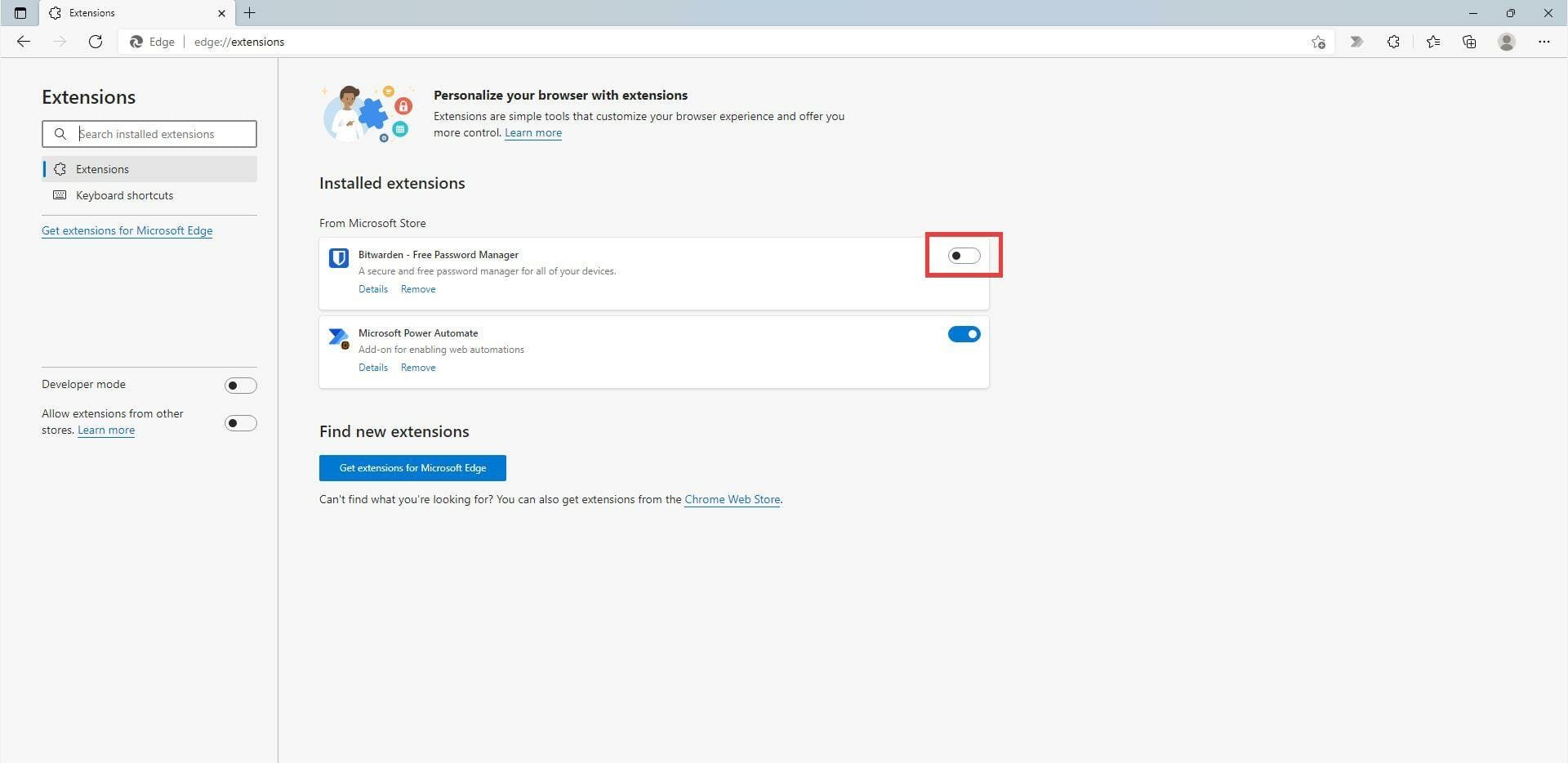The image size is (1568, 763).
Task: Open sidebar Get extensions for Microsoft Edge link
Action: 127,230
